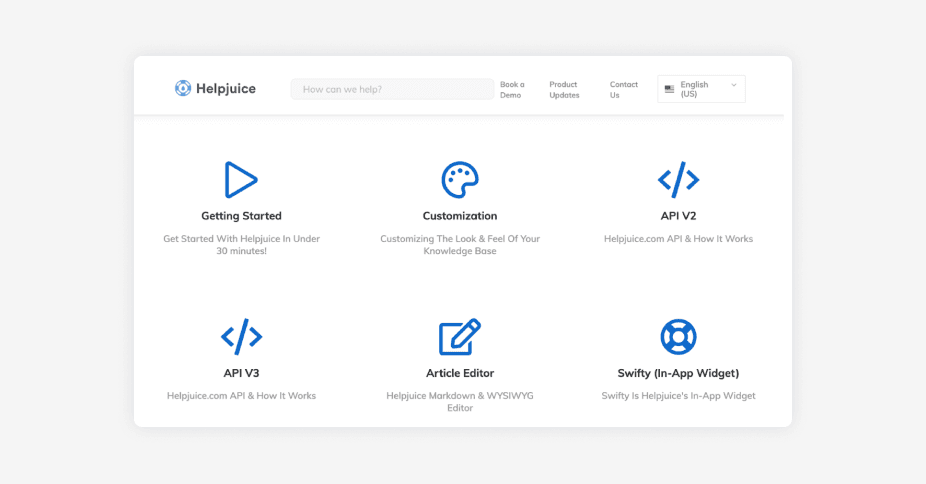Screen dimensions: 926x484
Task: Expand language chevron arrow
Action: (734, 85)
